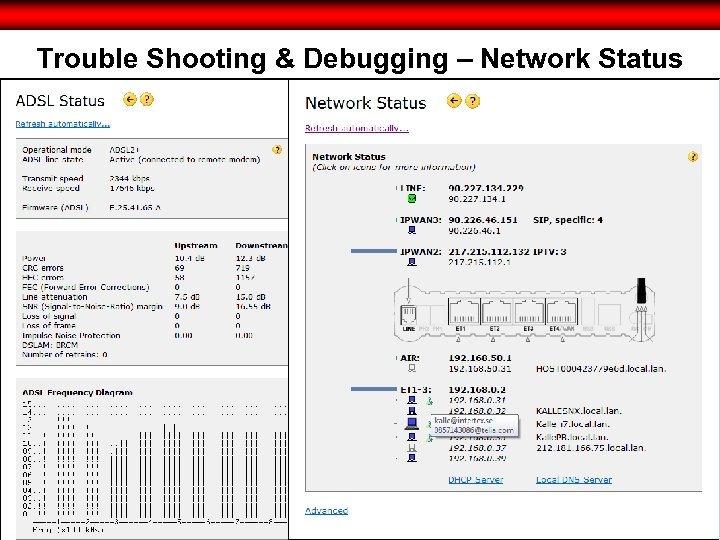Open the DHCP Server link
The height and width of the screenshot is (540, 720).
coord(475,479)
